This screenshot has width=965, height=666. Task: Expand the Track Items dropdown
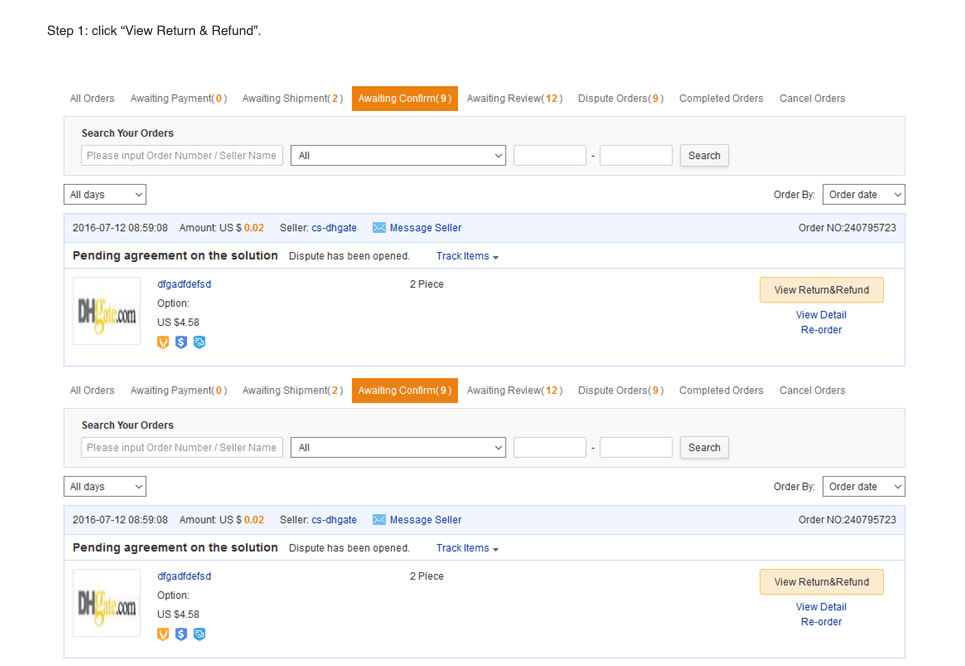(466, 255)
